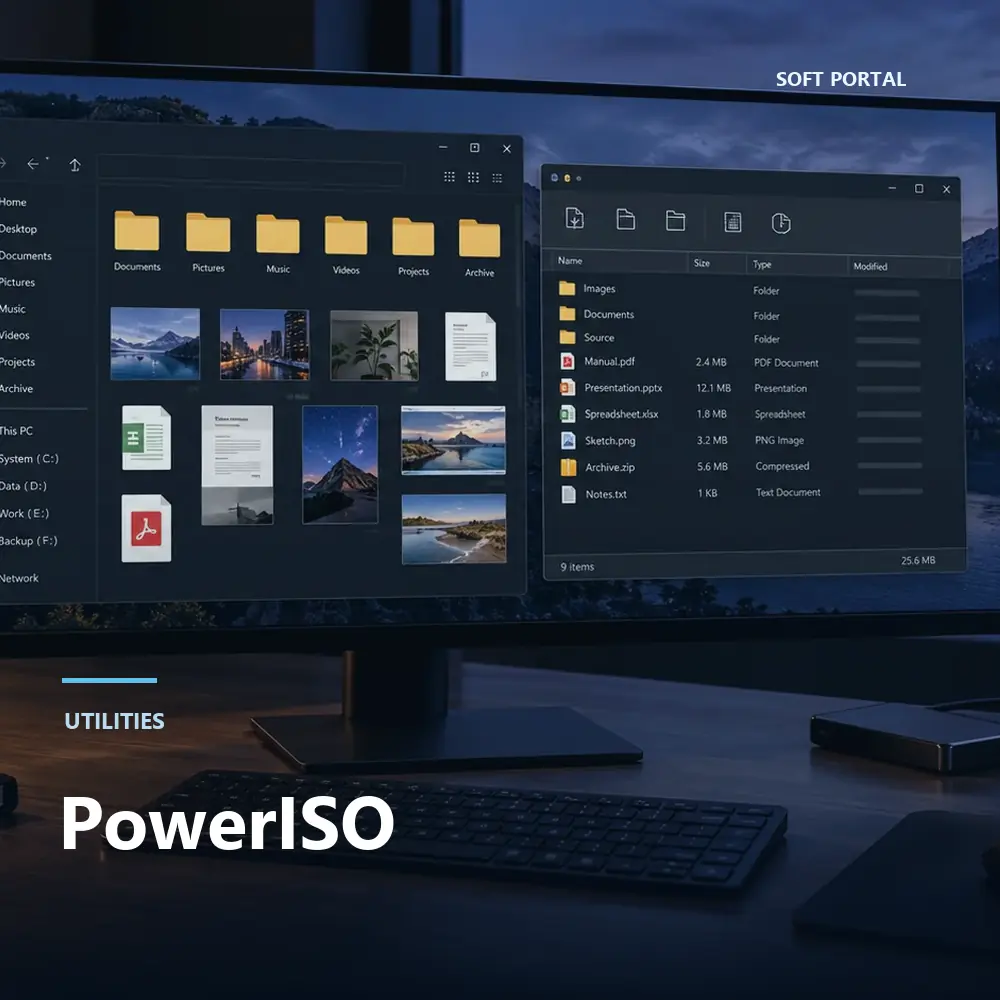Click the back arrow in explorer toolbar

33,164
